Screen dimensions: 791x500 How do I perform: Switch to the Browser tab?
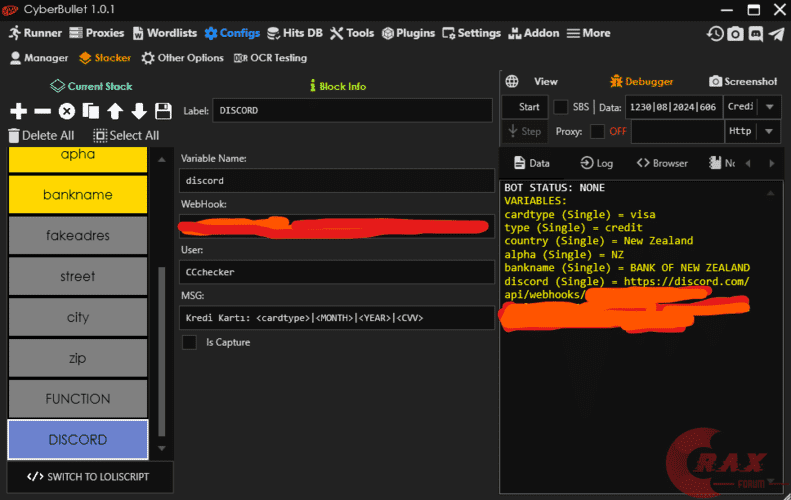[662, 163]
